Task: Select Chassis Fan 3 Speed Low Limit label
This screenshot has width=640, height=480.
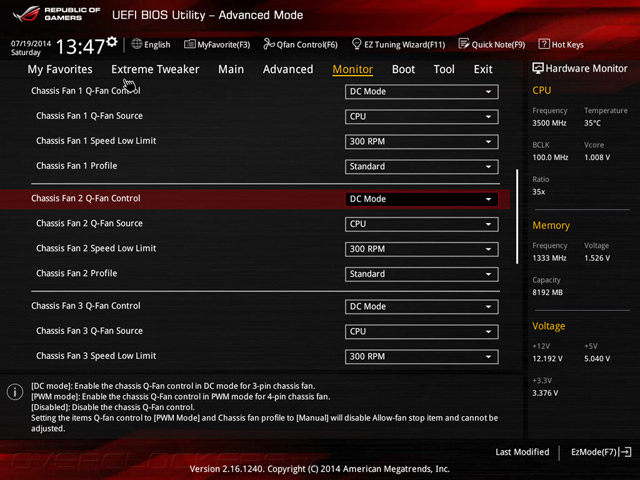Action: (96, 356)
